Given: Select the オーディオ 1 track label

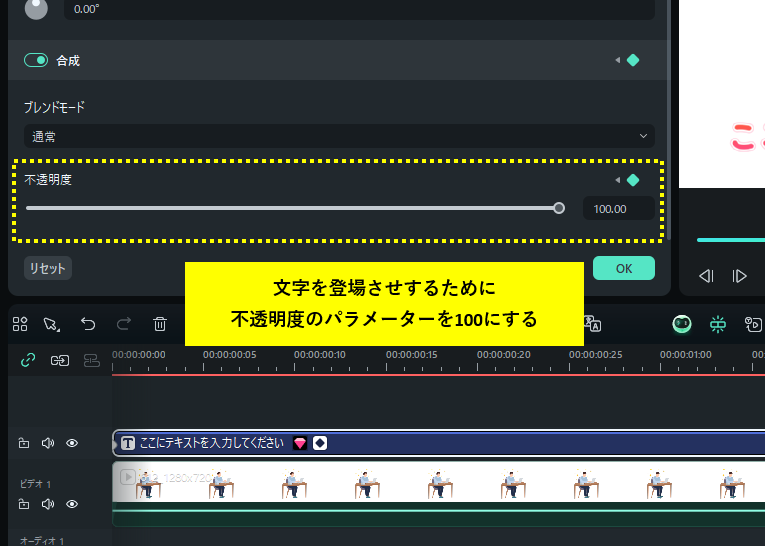Looking at the screenshot, I should point(42,541).
